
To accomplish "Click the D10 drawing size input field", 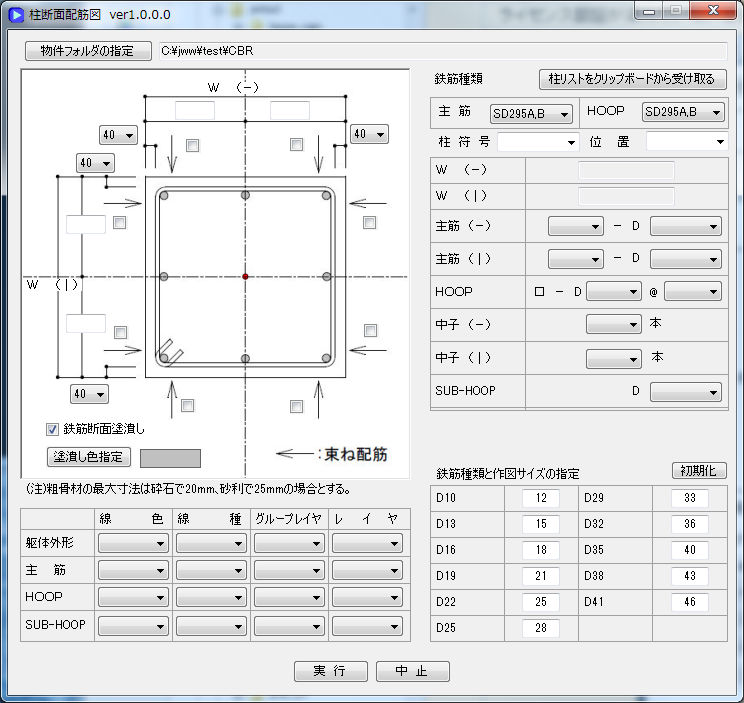I will (x=540, y=498).
